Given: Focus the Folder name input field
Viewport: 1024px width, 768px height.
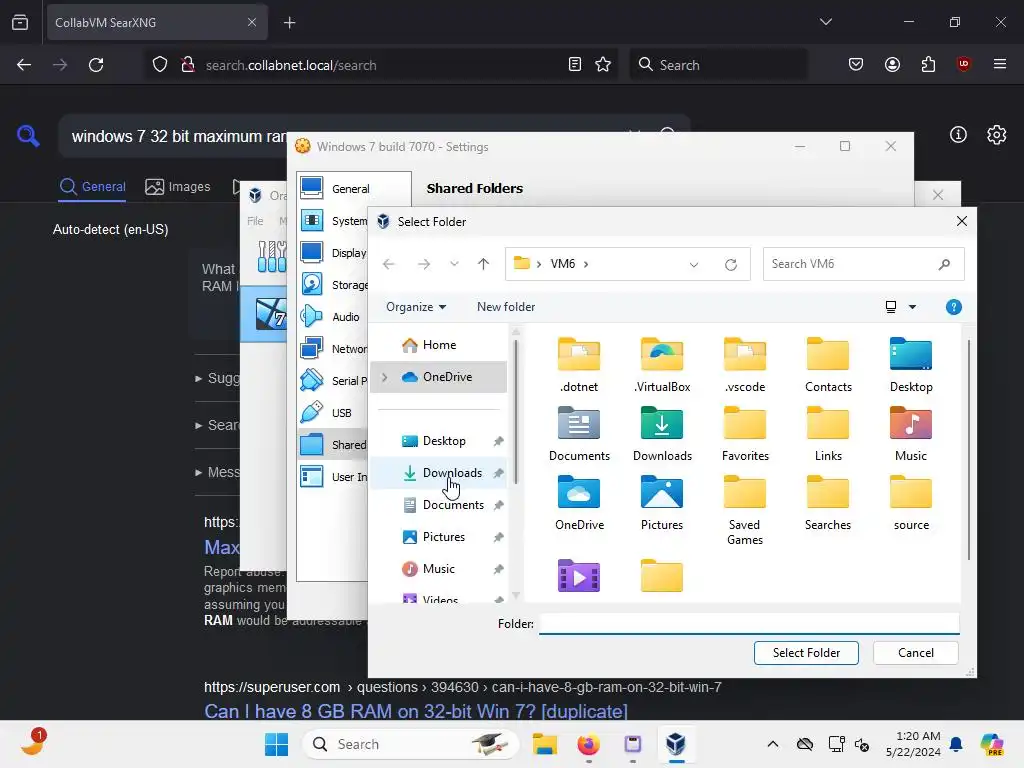Looking at the screenshot, I should [x=749, y=624].
